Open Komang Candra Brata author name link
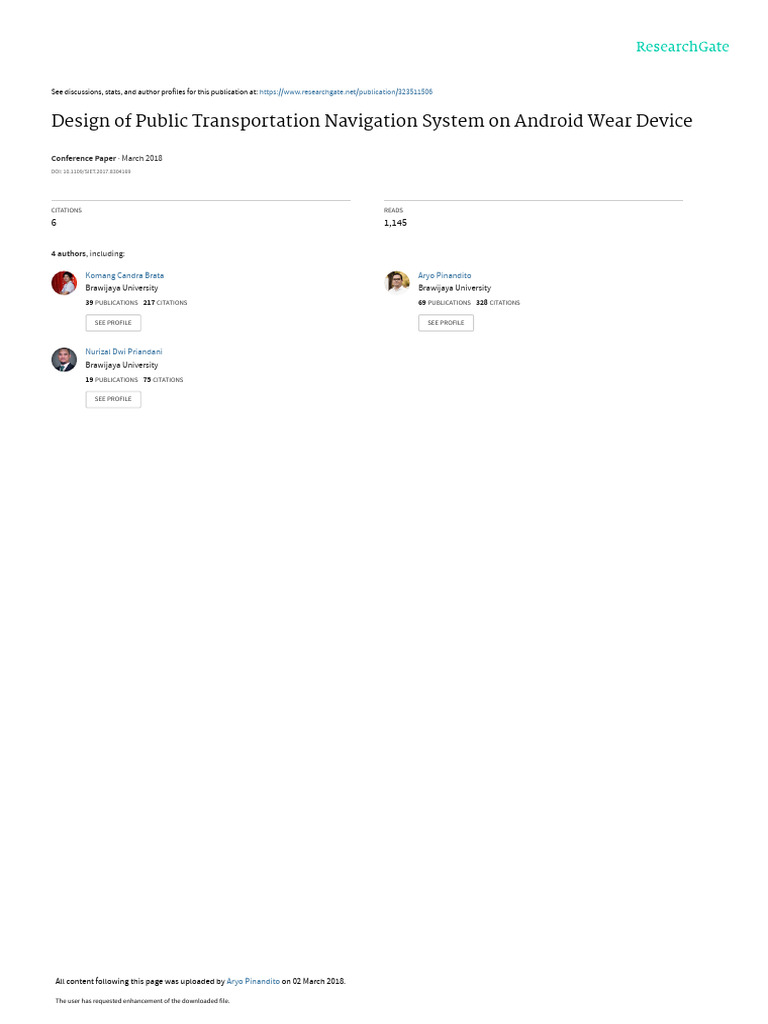 tap(125, 275)
